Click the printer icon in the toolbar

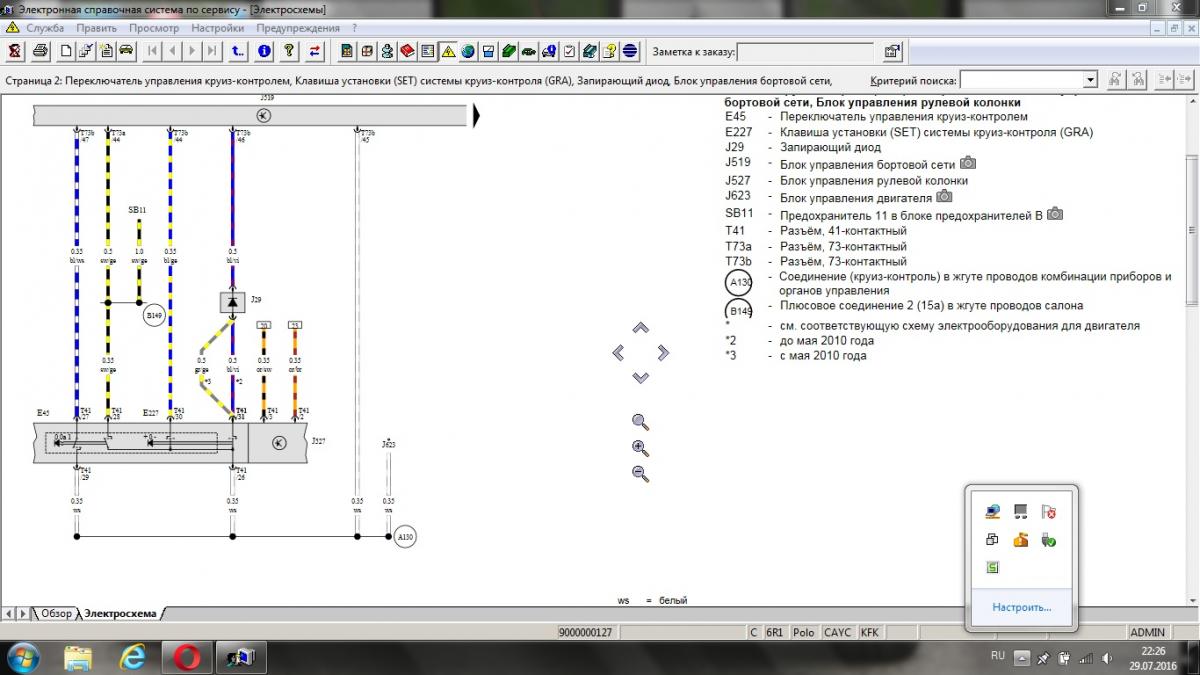[x=40, y=50]
